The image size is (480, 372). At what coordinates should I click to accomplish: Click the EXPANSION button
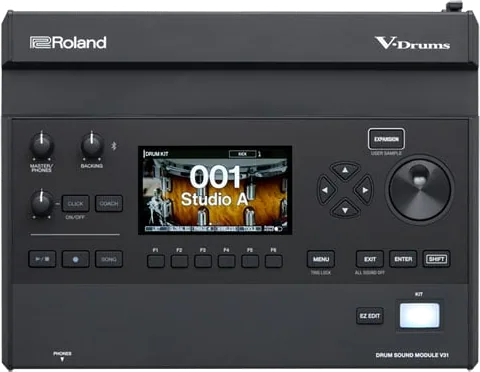pos(386,139)
